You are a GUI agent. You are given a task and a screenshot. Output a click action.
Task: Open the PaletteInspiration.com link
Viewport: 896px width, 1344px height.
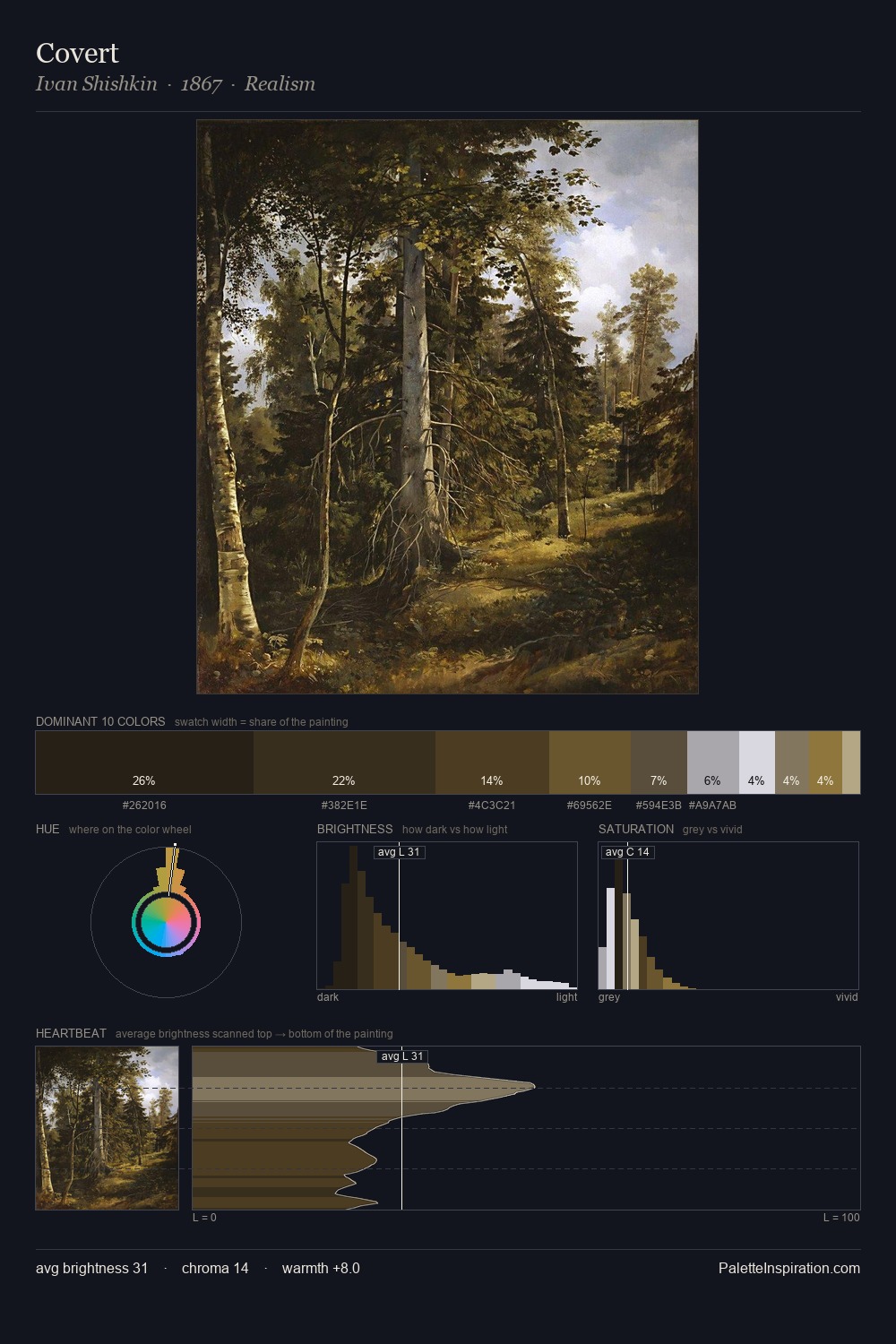tap(789, 1268)
